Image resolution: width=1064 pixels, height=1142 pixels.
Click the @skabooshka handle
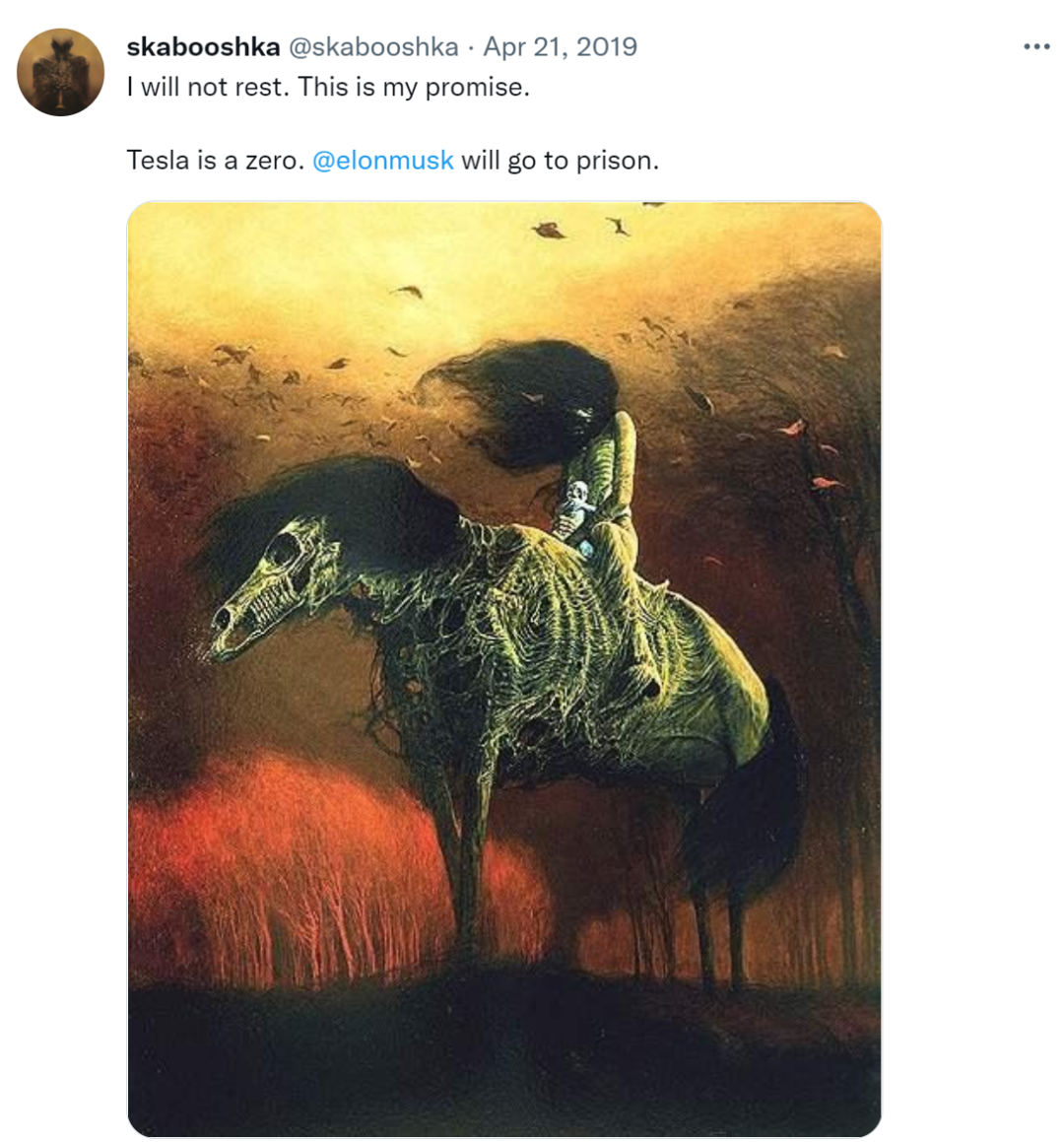point(373,46)
